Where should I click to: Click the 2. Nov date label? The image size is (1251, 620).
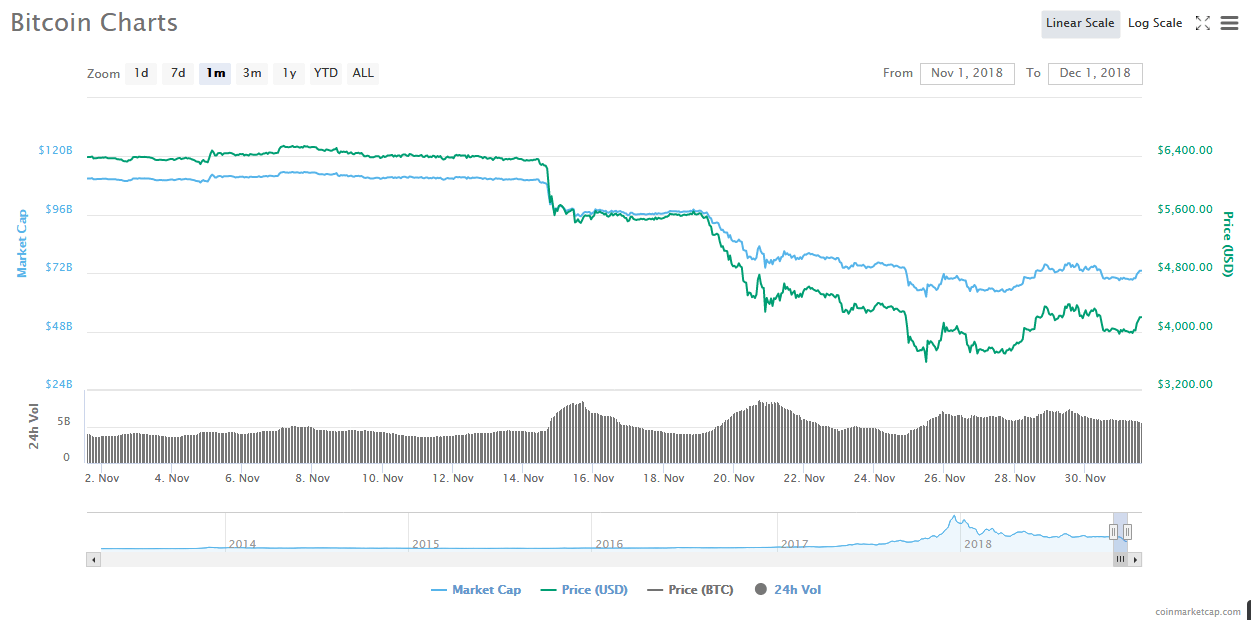pyautogui.click(x=102, y=478)
